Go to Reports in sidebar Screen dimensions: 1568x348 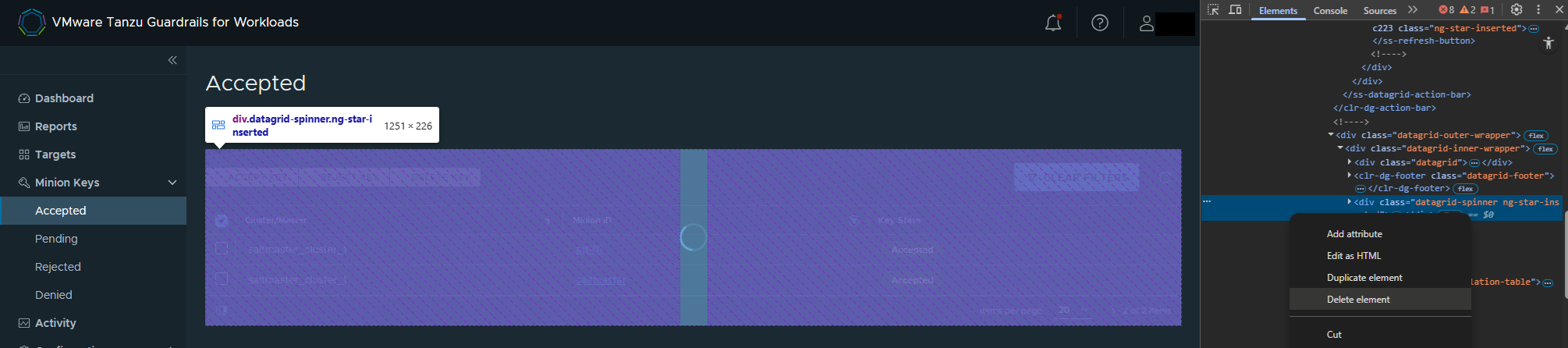coord(56,126)
